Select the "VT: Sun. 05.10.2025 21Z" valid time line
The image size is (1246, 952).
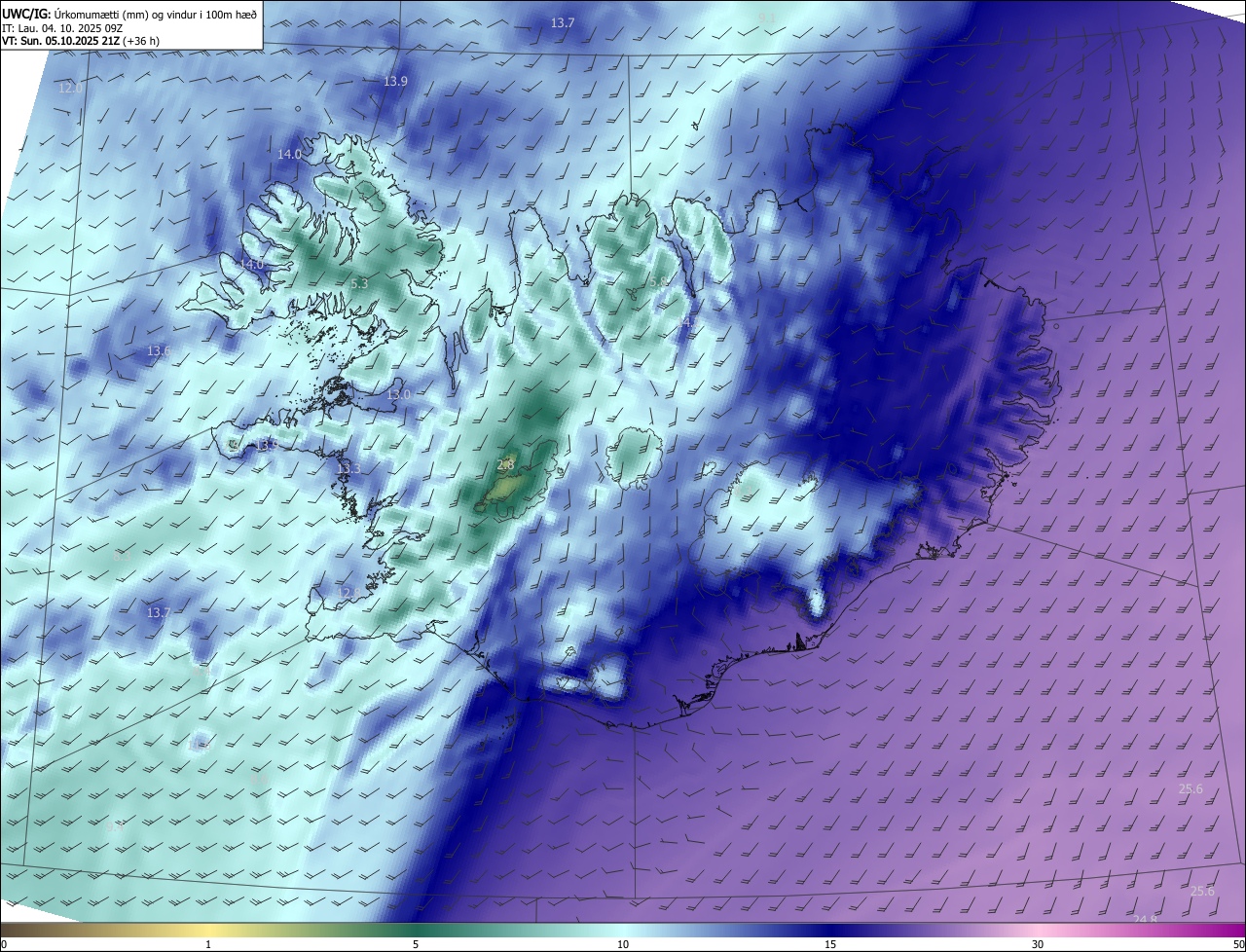tap(60, 41)
